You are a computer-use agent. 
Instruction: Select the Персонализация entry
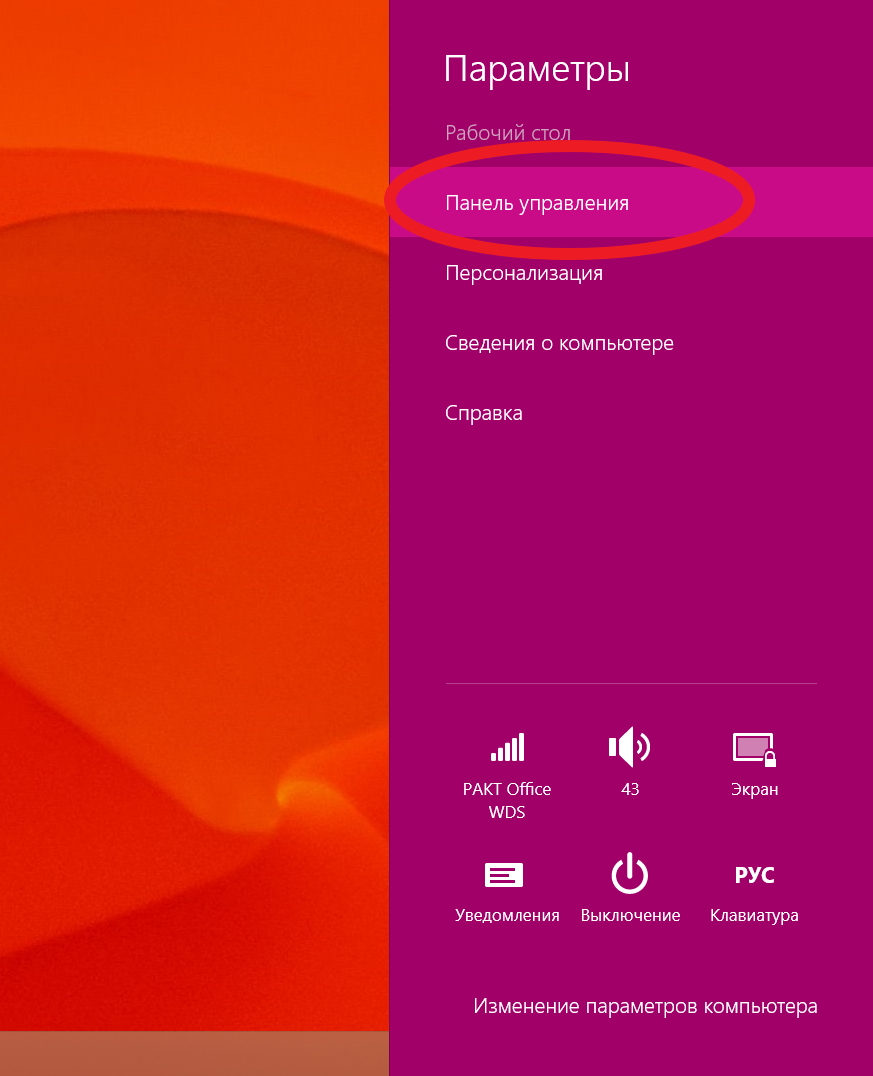524,273
